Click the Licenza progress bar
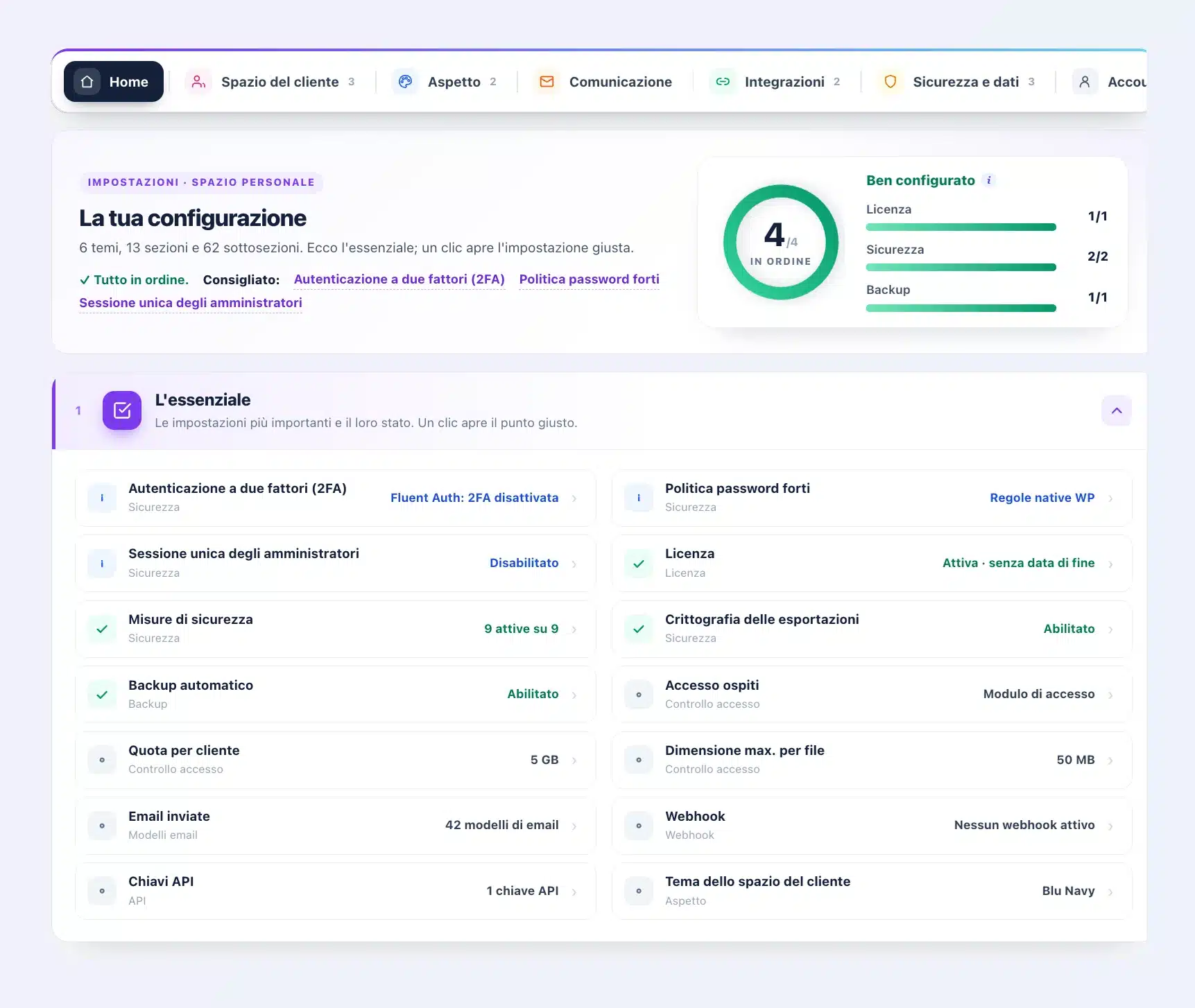Screen dimensions: 1195x1008 click(961, 227)
